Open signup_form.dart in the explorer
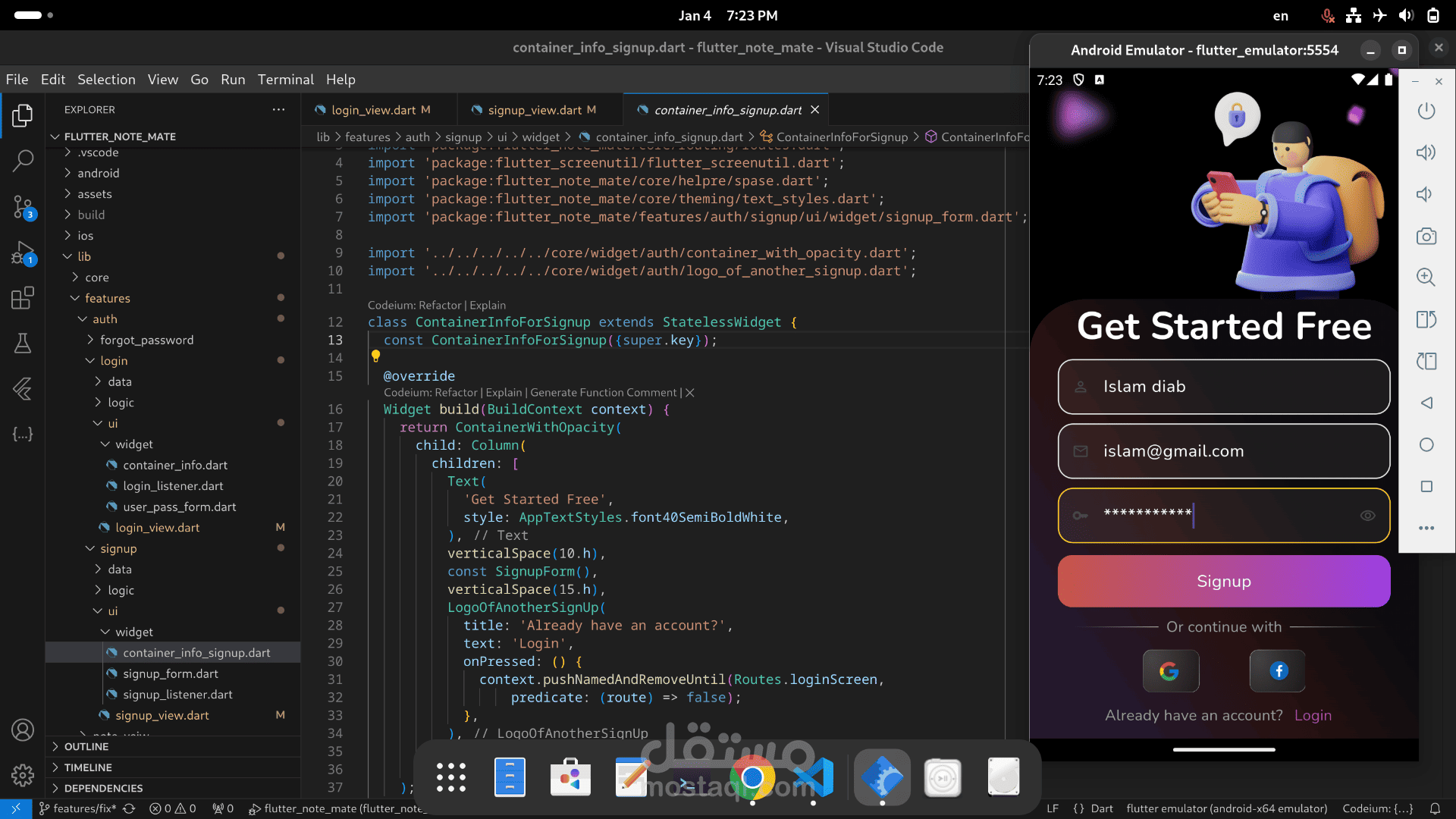1456x819 pixels. point(171,673)
